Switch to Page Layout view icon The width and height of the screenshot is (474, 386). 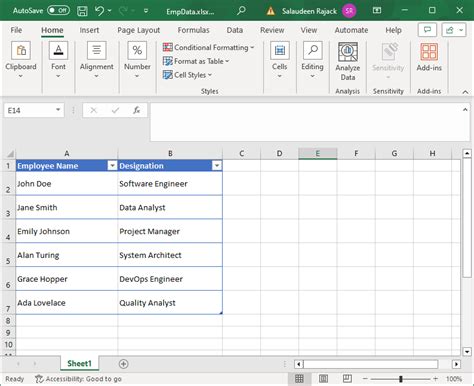(x=323, y=379)
